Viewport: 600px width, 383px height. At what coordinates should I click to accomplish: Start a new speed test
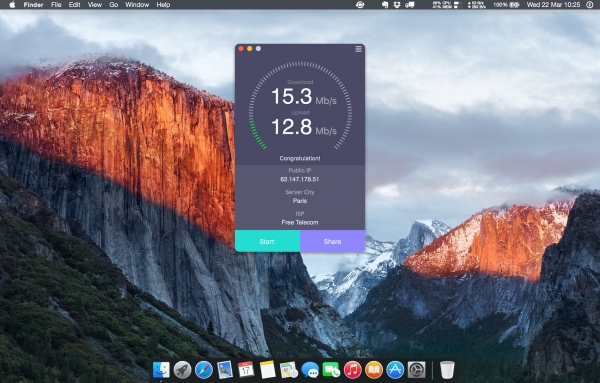tap(267, 241)
